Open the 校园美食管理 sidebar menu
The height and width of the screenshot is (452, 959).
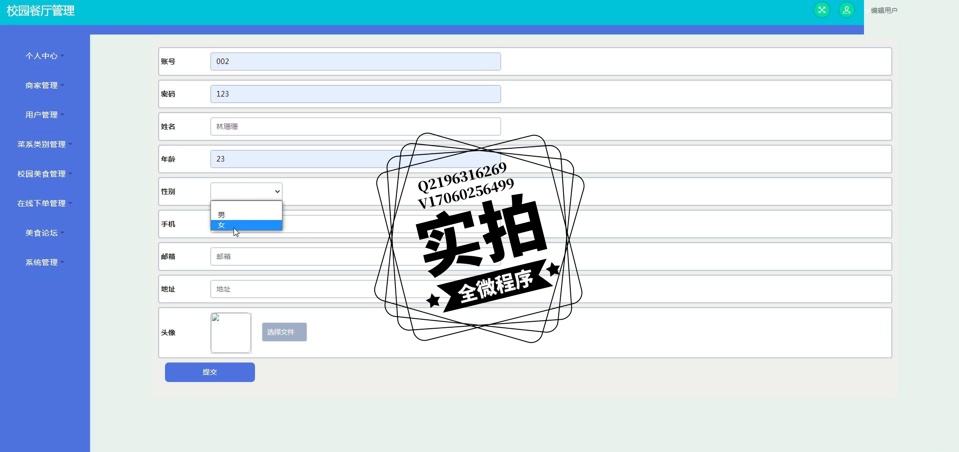point(45,174)
